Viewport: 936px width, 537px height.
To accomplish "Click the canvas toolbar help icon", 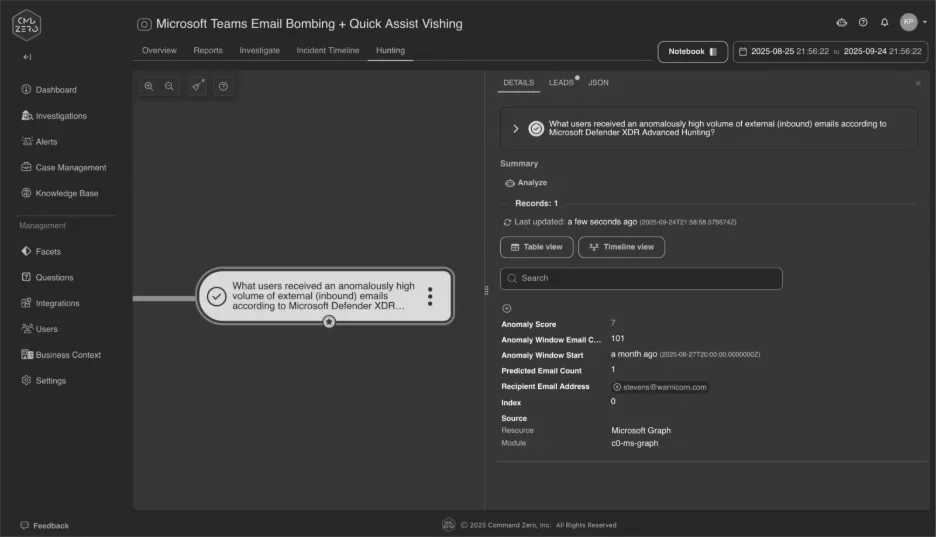I will coord(223,87).
